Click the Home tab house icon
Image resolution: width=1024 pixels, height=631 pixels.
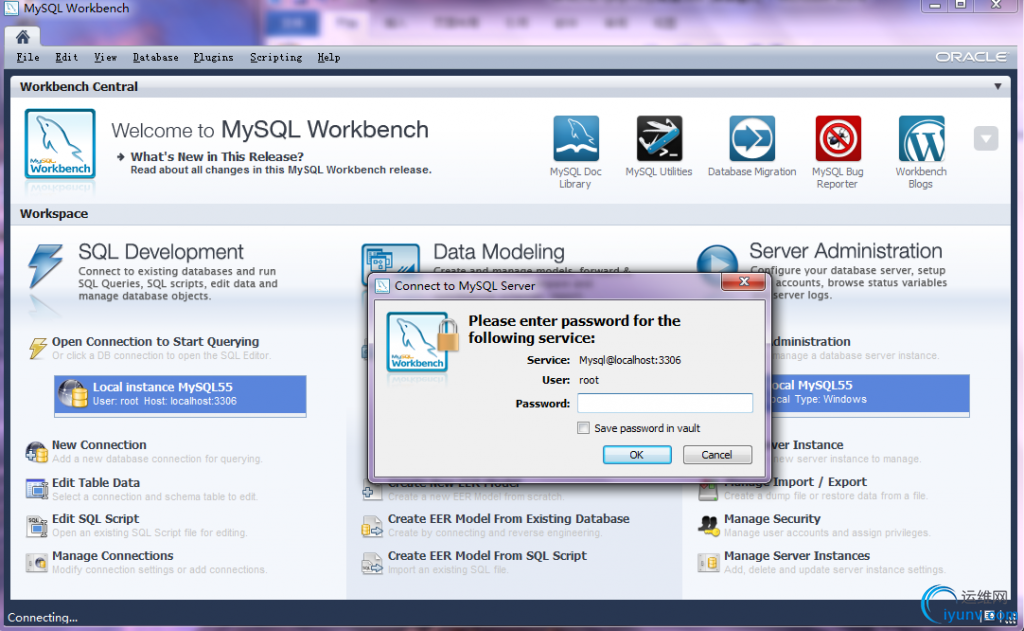(x=23, y=37)
